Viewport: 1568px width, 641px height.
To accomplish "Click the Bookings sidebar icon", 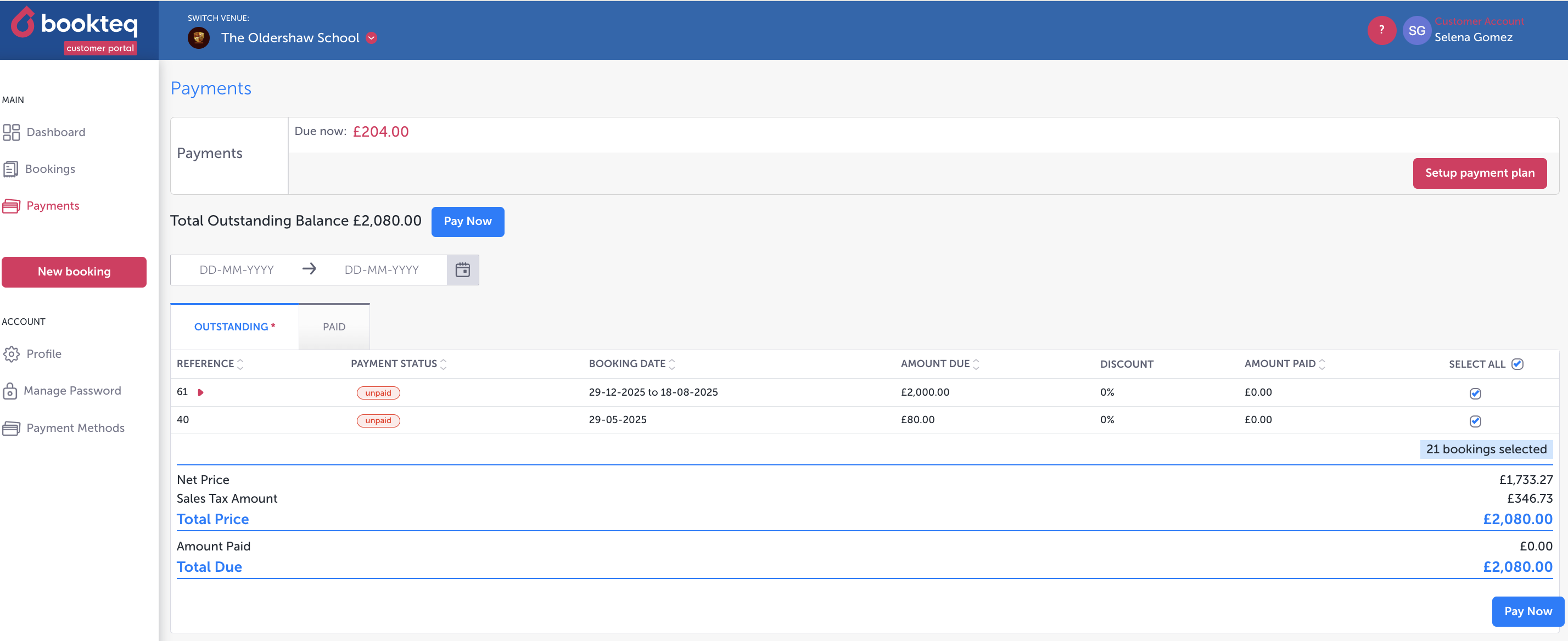I will click(x=10, y=169).
